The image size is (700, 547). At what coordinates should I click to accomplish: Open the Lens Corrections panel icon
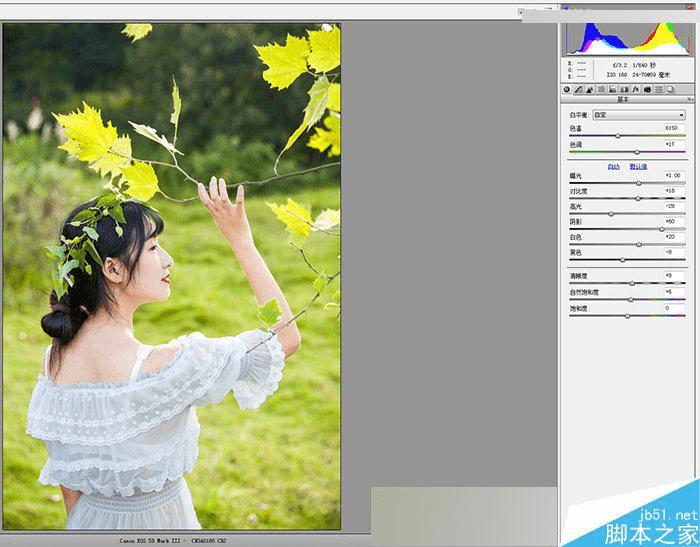[625, 89]
